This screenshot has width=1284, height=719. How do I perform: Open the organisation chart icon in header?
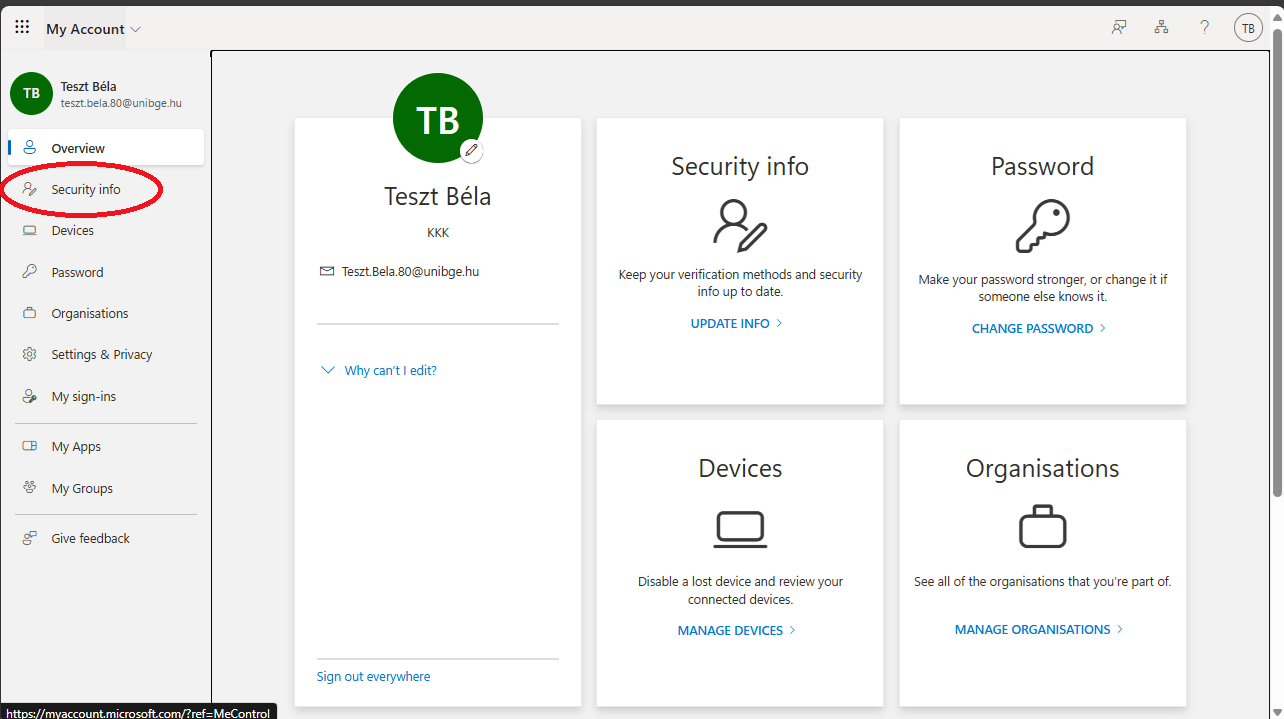[1161, 28]
